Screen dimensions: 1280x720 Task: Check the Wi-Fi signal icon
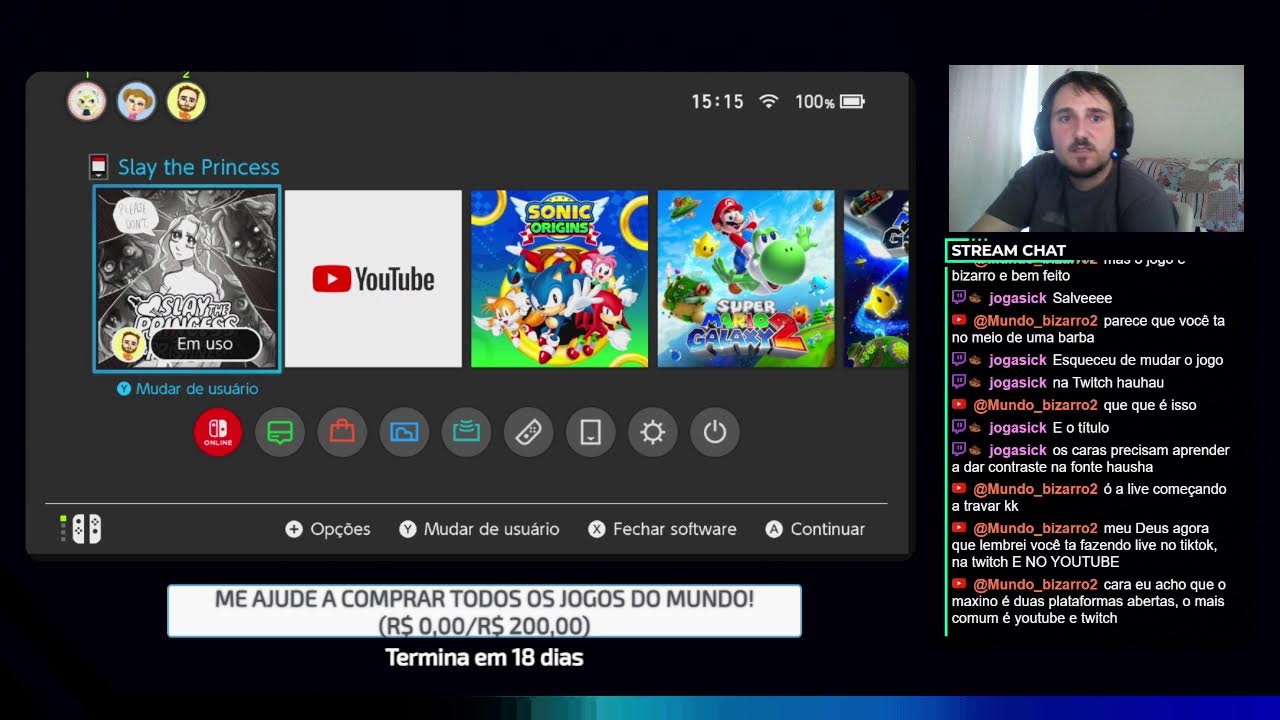pyautogui.click(x=768, y=101)
